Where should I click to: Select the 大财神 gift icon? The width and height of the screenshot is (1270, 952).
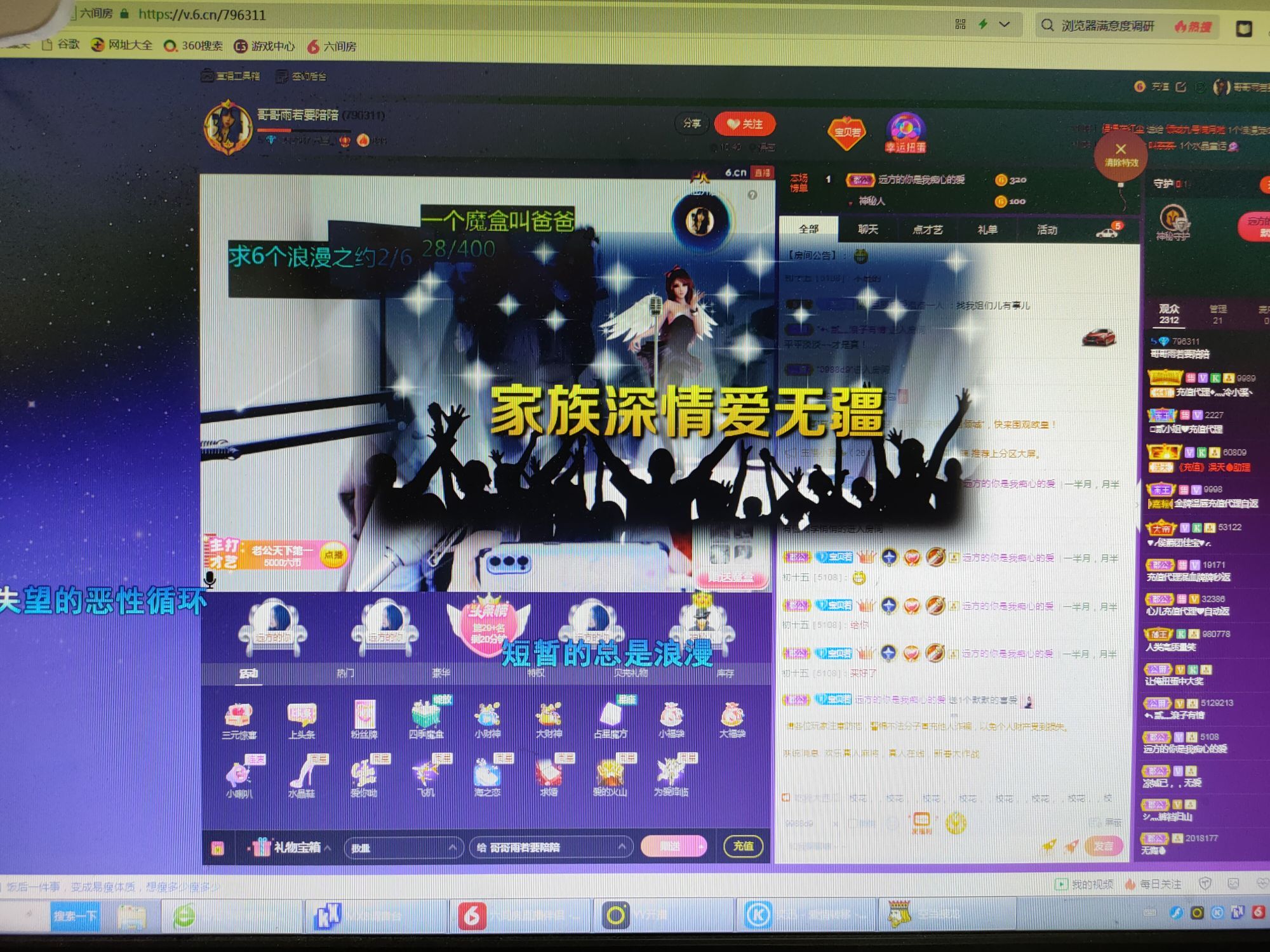click(x=549, y=715)
